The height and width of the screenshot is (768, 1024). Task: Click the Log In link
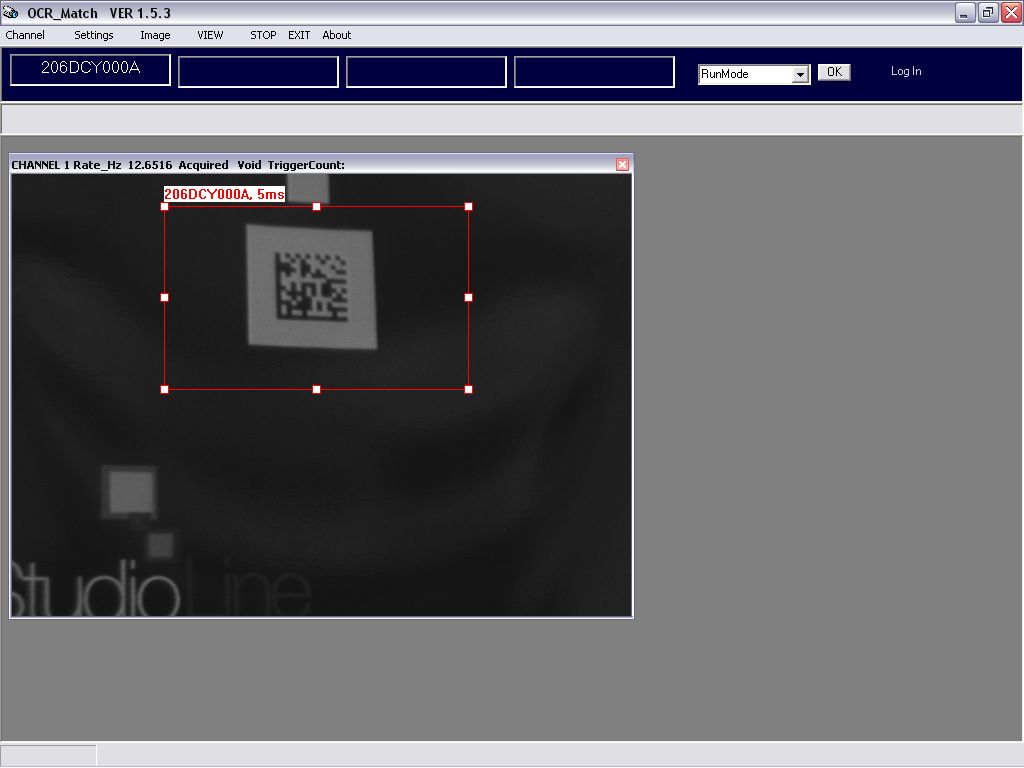(x=906, y=71)
